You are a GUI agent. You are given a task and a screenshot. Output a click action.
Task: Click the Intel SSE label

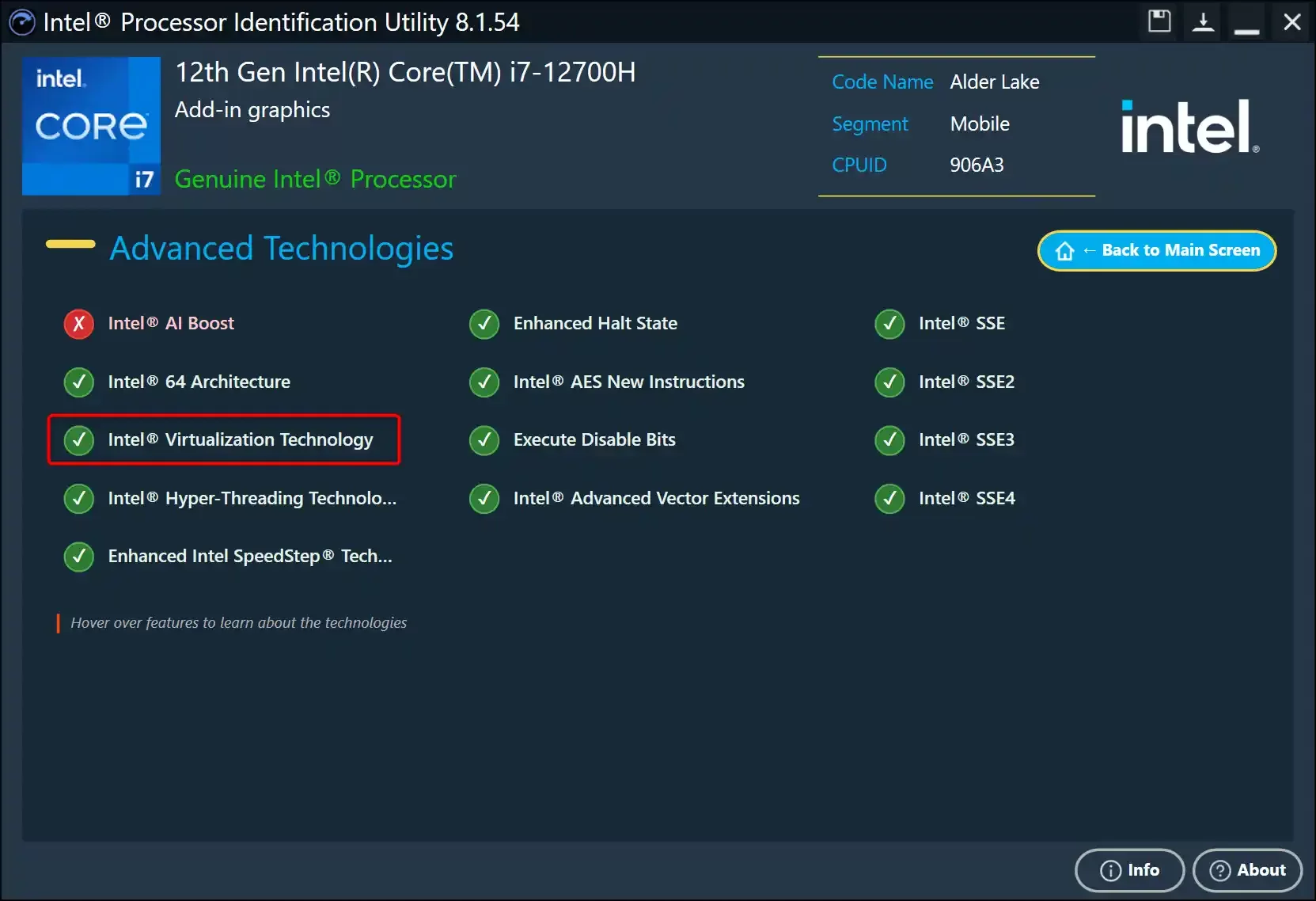[x=961, y=323]
